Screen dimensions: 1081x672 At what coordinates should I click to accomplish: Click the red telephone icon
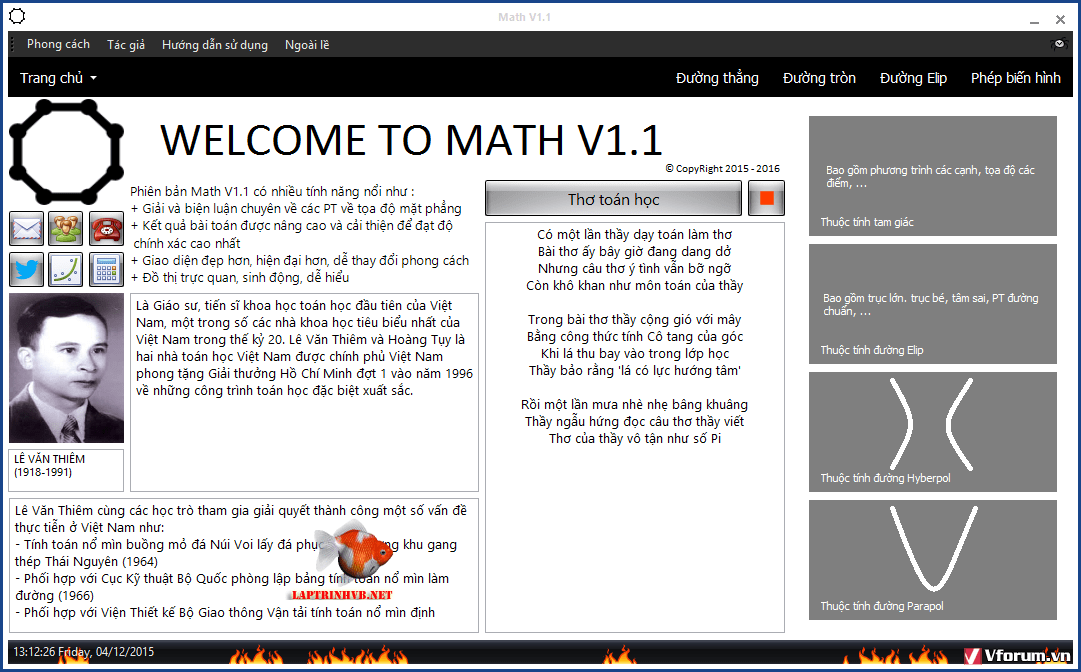pos(106,229)
